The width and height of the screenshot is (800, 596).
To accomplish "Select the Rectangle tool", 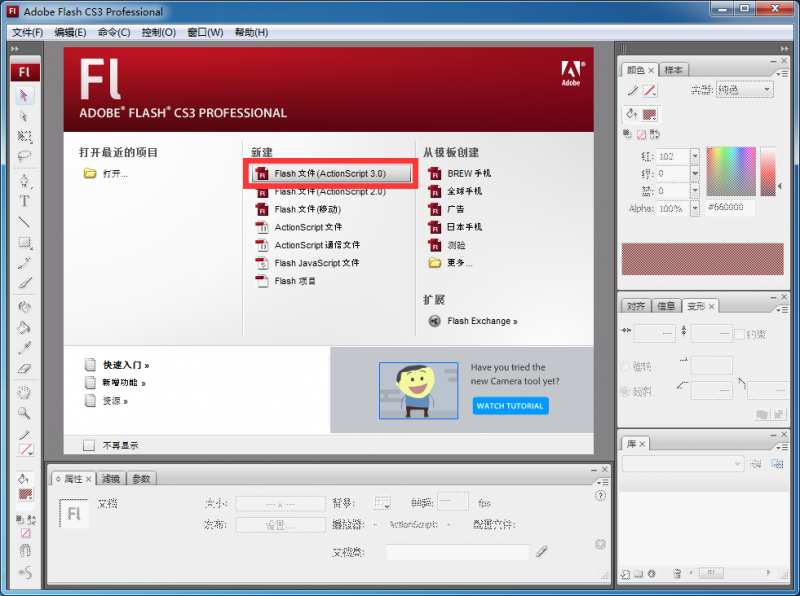I will (24, 242).
